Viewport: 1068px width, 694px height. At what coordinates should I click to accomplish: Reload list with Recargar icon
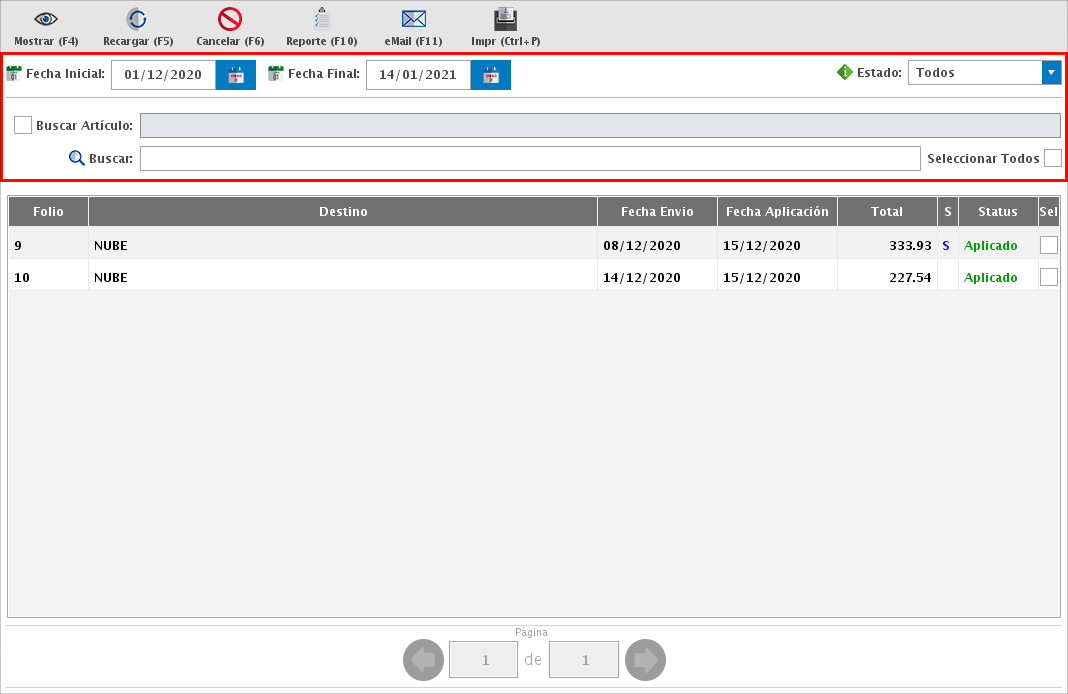click(137, 19)
